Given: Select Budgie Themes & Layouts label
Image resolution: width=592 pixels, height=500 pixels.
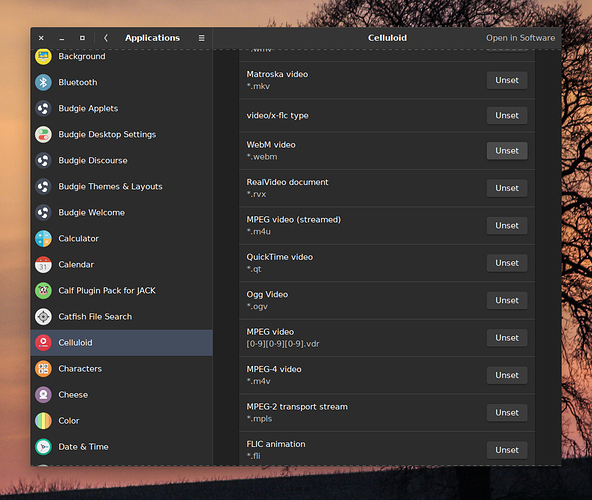Looking at the screenshot, I should tap(110, 187).
